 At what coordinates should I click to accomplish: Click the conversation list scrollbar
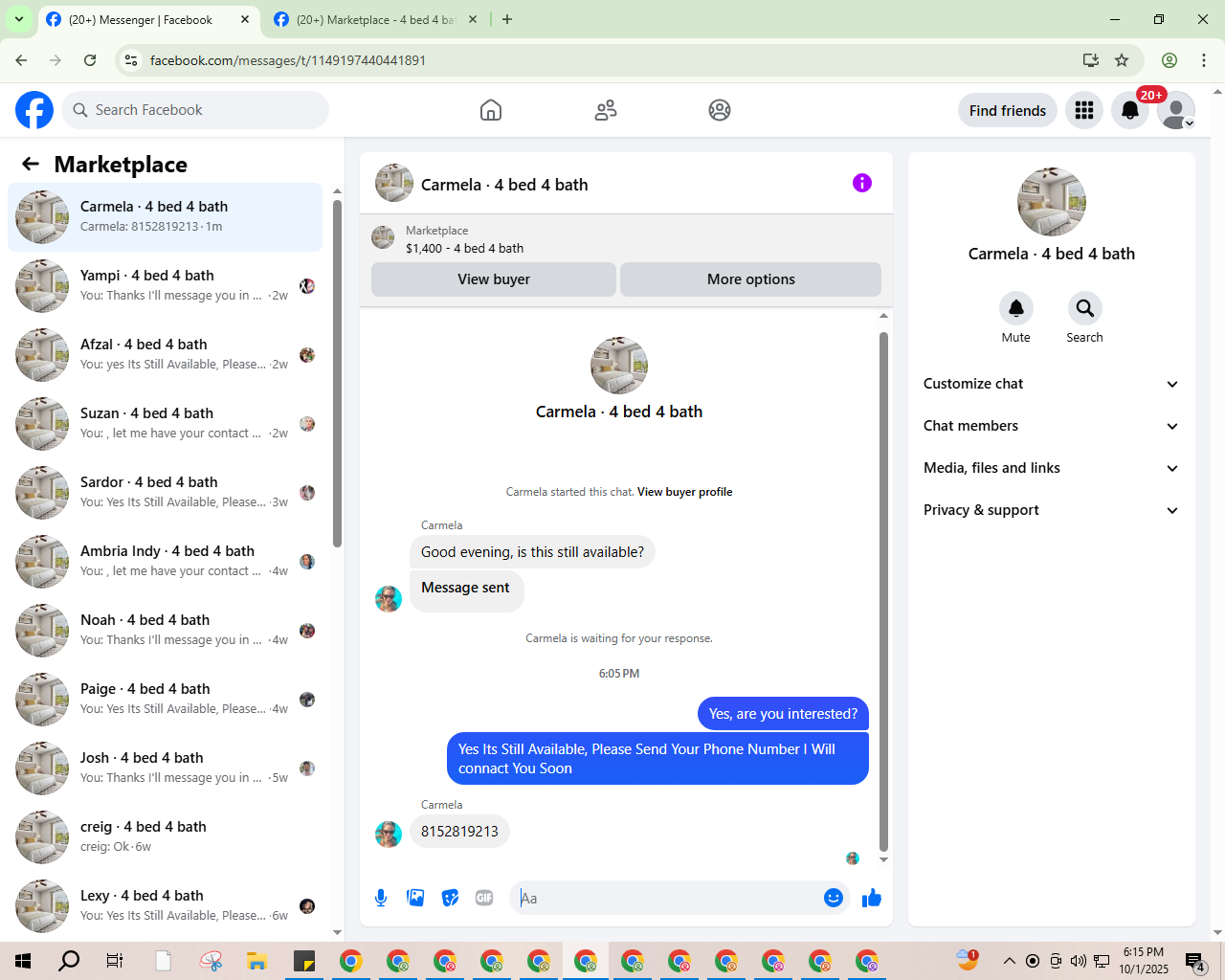click(337, 373)
